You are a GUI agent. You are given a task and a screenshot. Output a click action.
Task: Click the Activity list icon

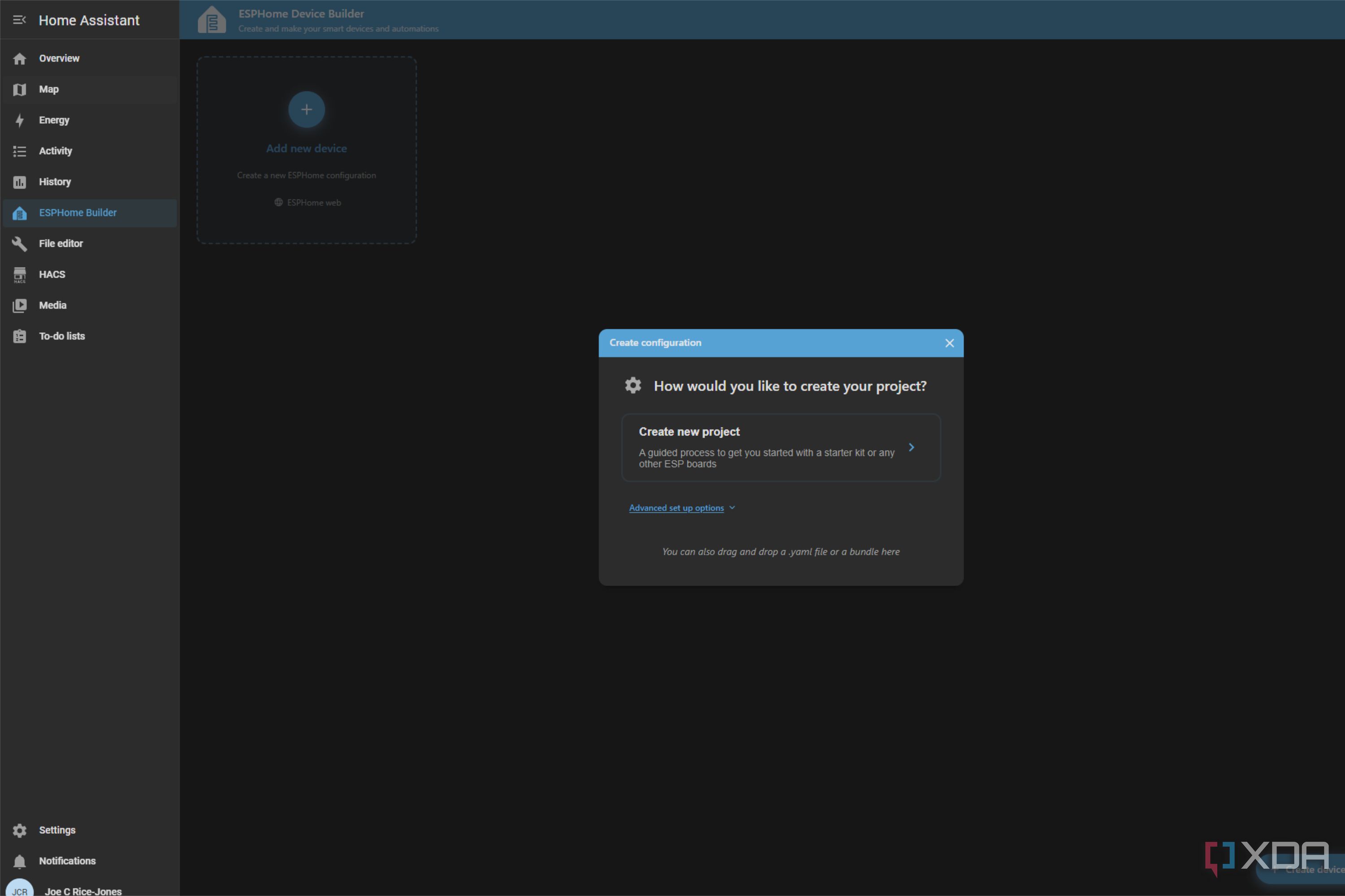19,151
